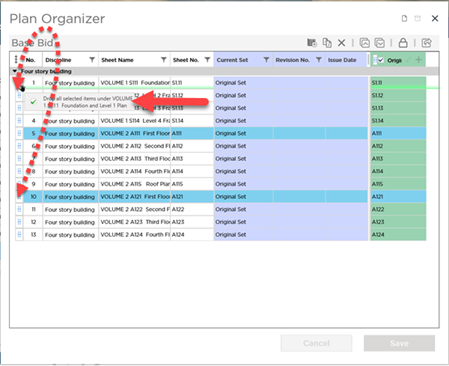Click the add new set toolbar icon

(312, 43)
